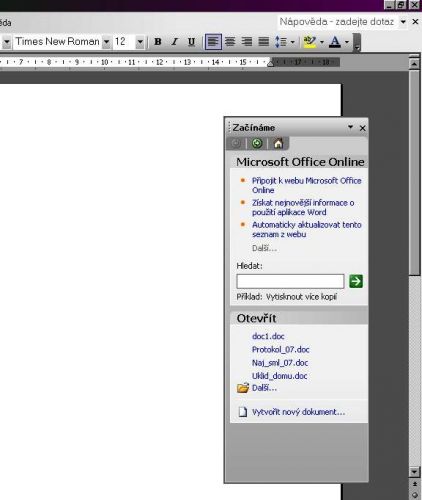Go forward in the task pane

(x=257, y=144)
